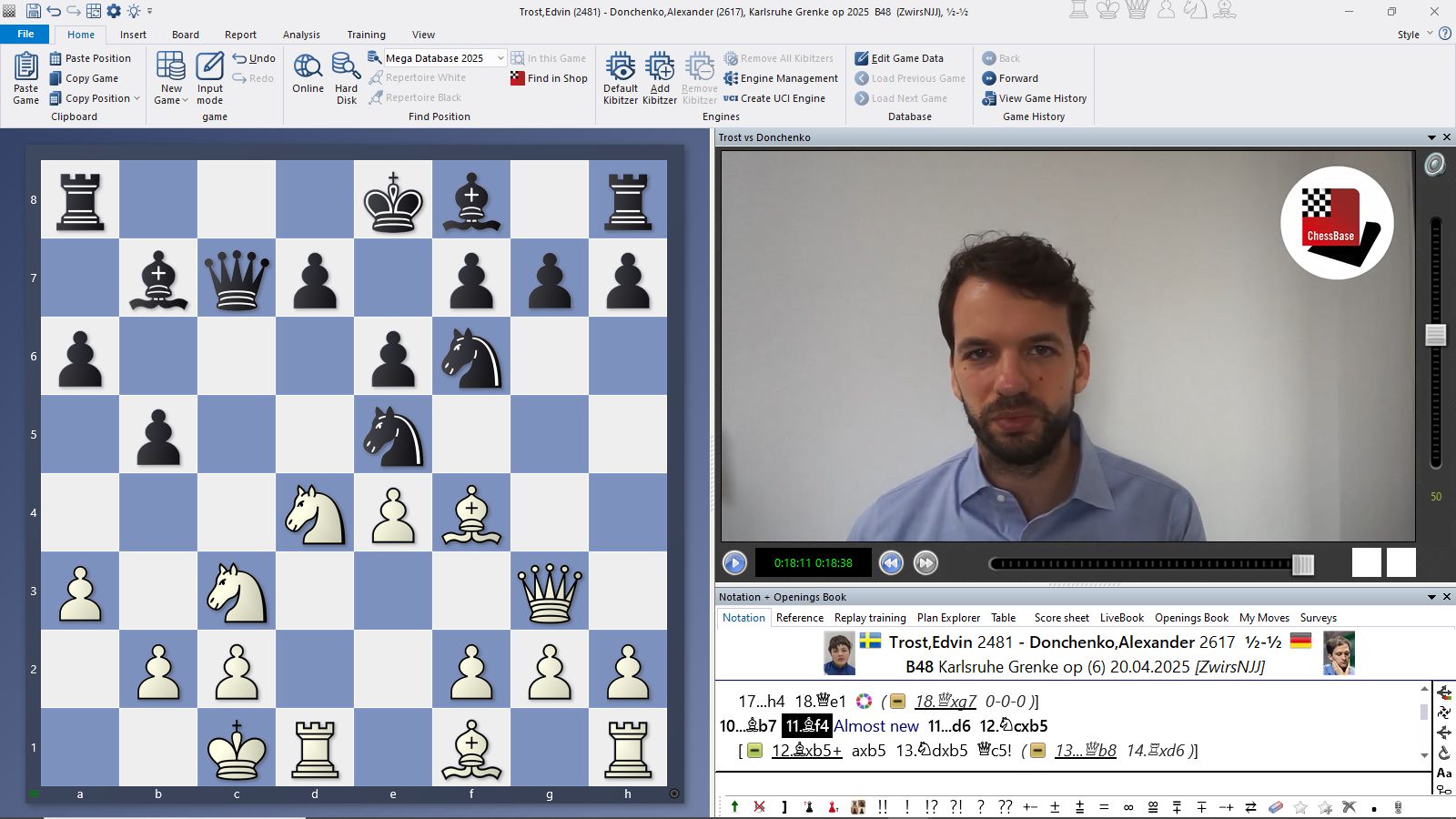Open the Input mode tool

pos(209,77)
